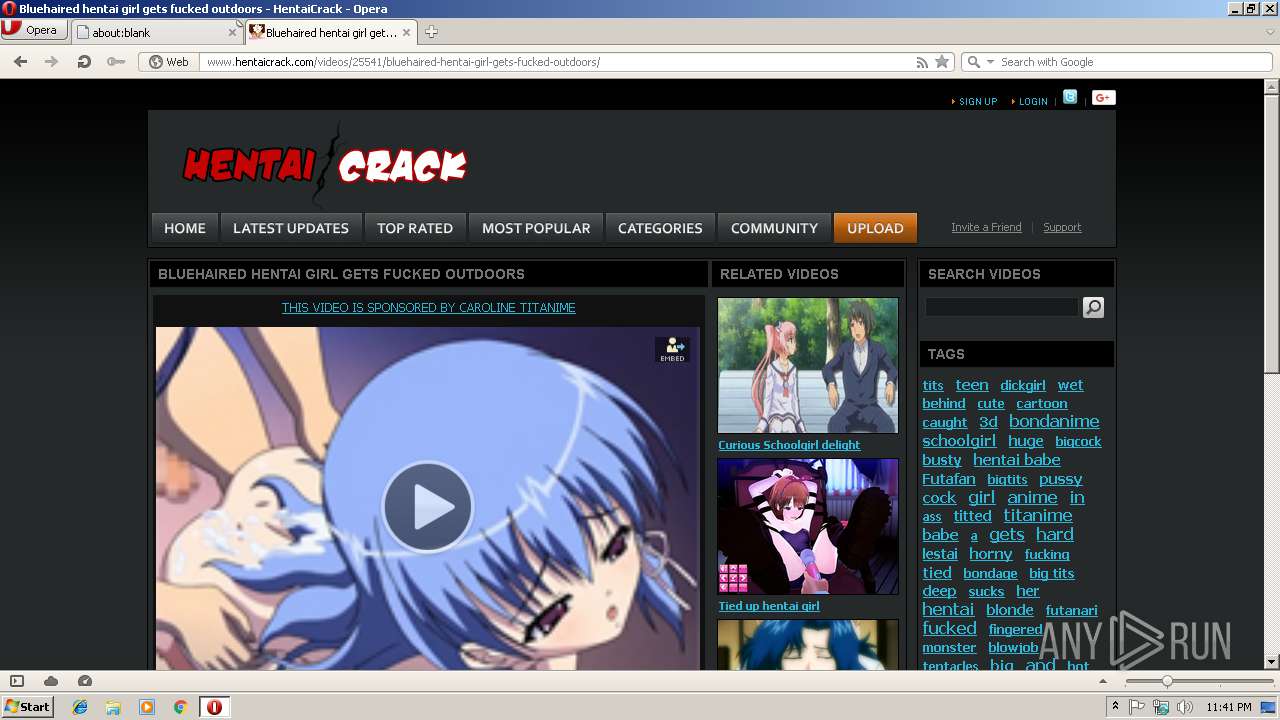
Task: Click the volume speaker tray icon
Action: coord(1185,707)
